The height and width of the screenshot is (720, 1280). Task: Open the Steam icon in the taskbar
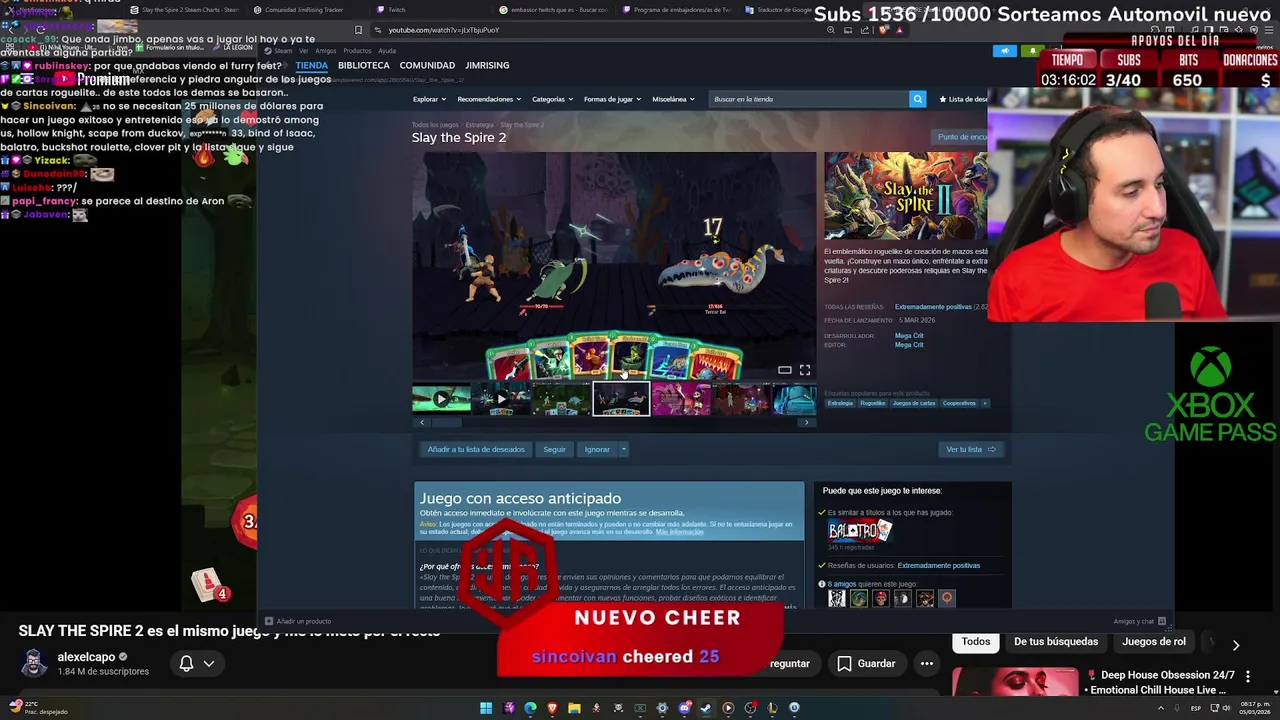pyautogui.click(x=706, y=708)
